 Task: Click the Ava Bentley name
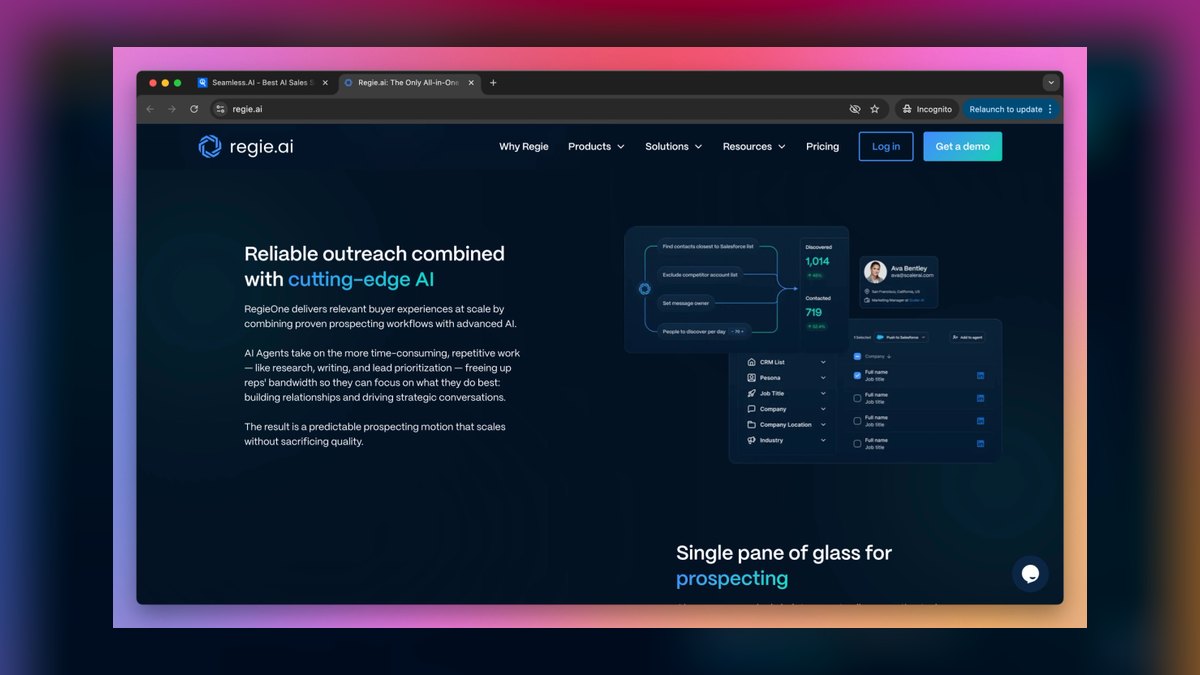pos(909,268)
